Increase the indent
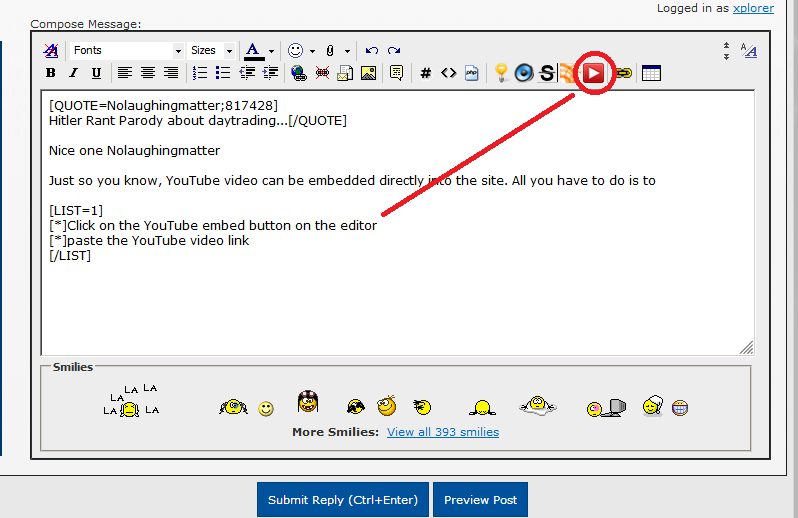The image size is (798, 518). click(270, 73)
